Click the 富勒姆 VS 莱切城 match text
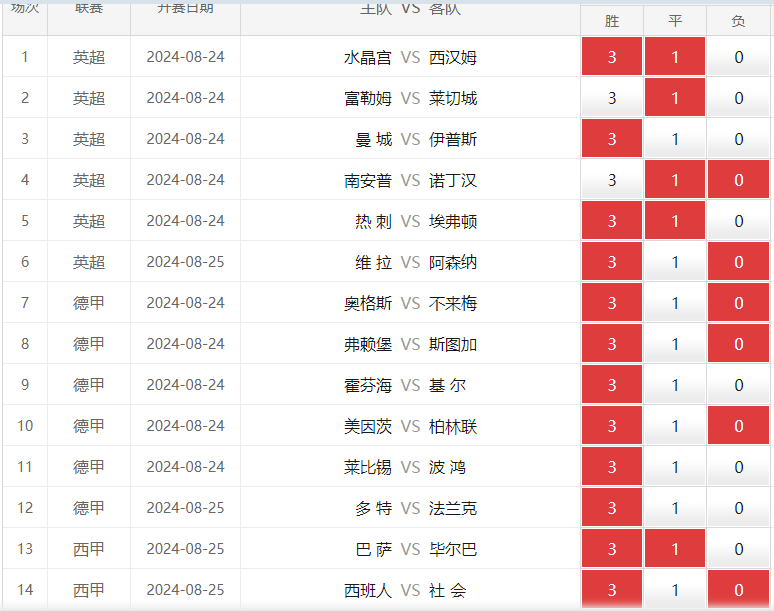The height and width of the screenshot is (611, 774). point(410,98)
